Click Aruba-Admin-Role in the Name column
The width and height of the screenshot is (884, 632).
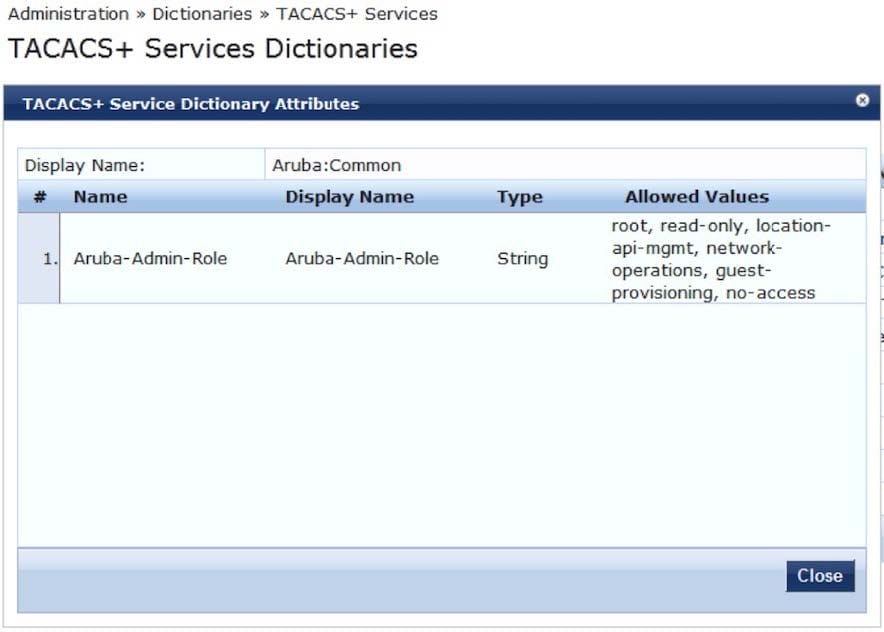[150, 258]
